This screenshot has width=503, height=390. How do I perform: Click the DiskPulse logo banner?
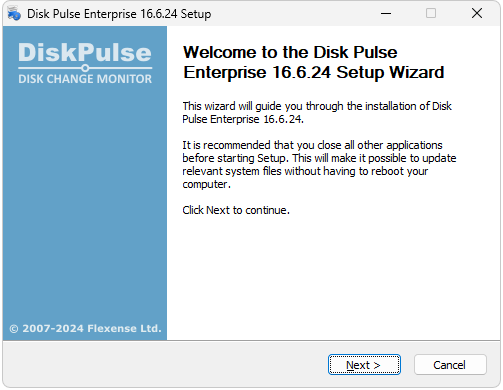point(85,63)
